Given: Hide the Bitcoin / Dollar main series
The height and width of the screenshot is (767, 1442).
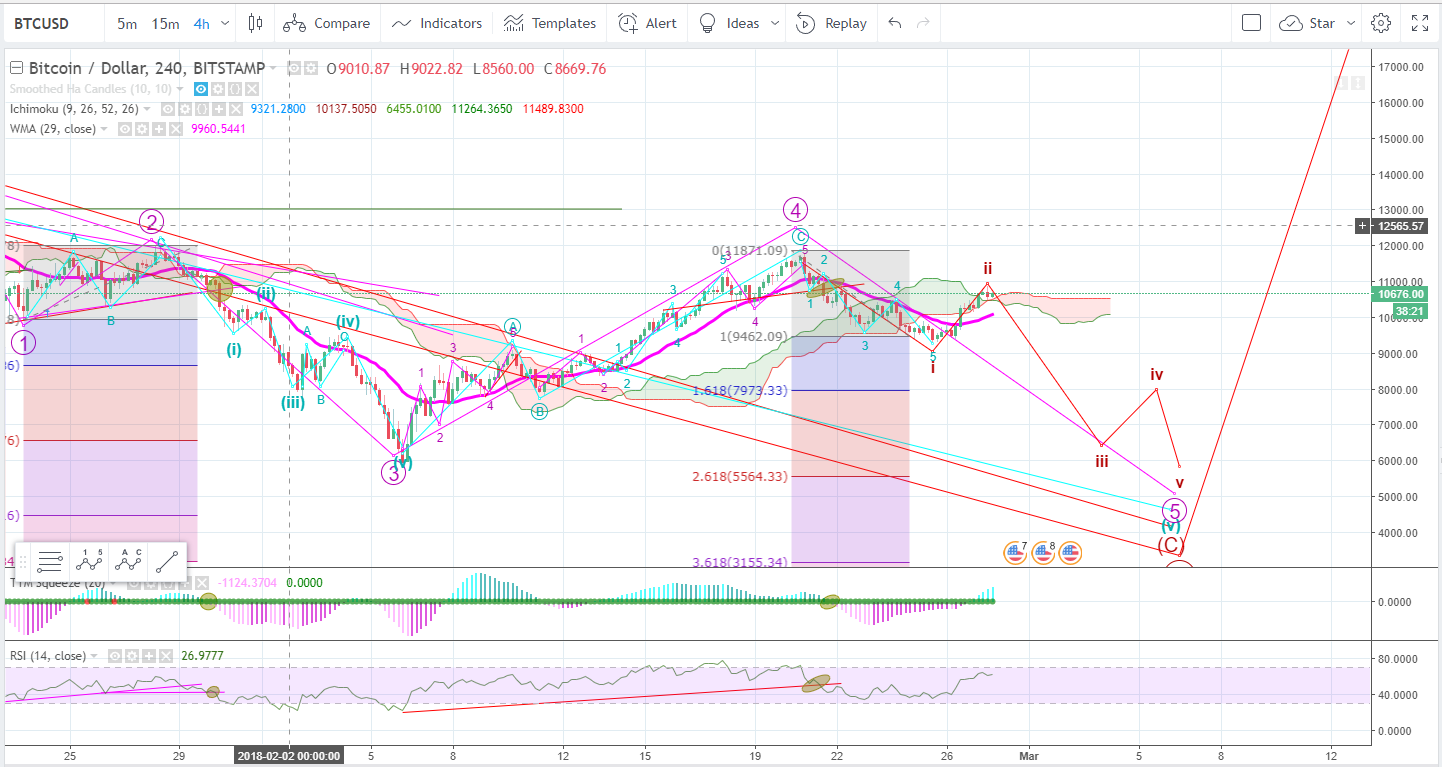Looking at the screenshot, I should point(294,68).
